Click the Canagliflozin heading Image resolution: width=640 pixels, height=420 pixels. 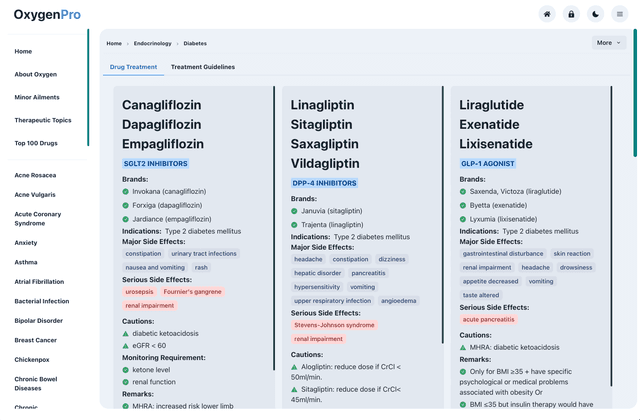pyautogui.click(x=162, y=105)
